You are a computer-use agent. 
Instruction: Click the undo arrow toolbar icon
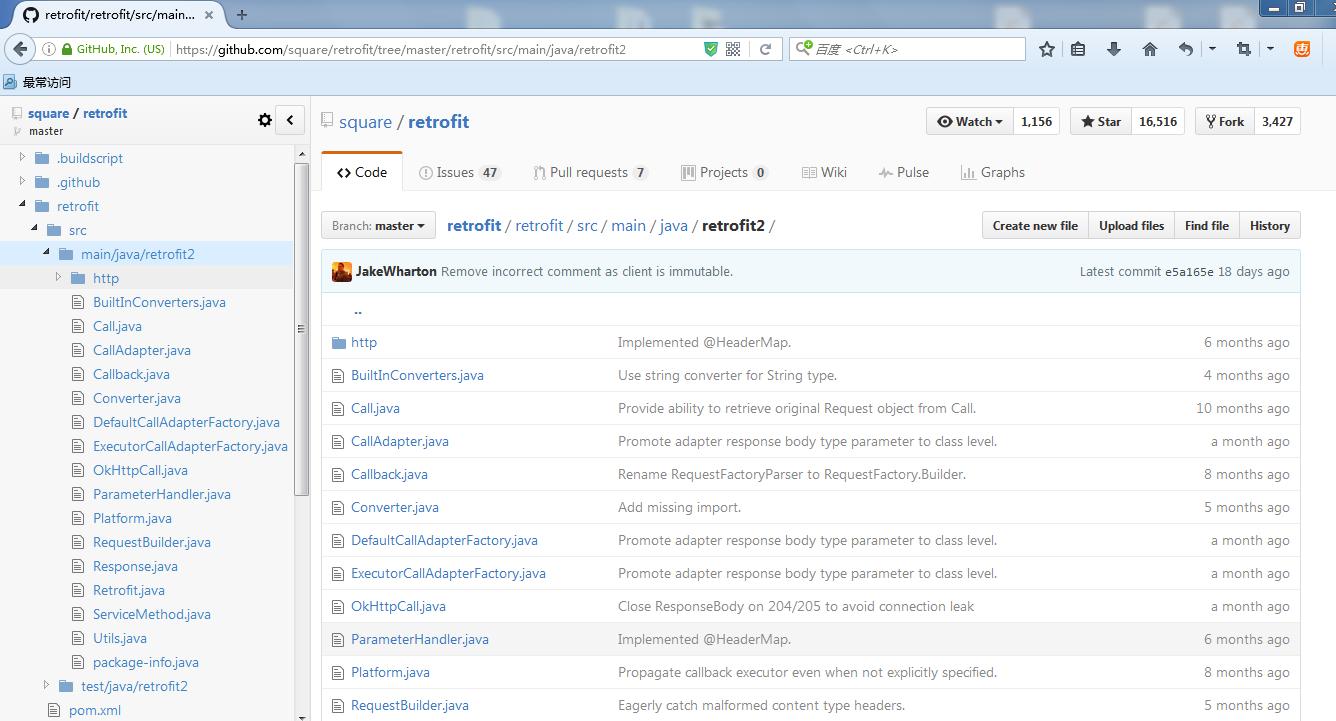1186,49
